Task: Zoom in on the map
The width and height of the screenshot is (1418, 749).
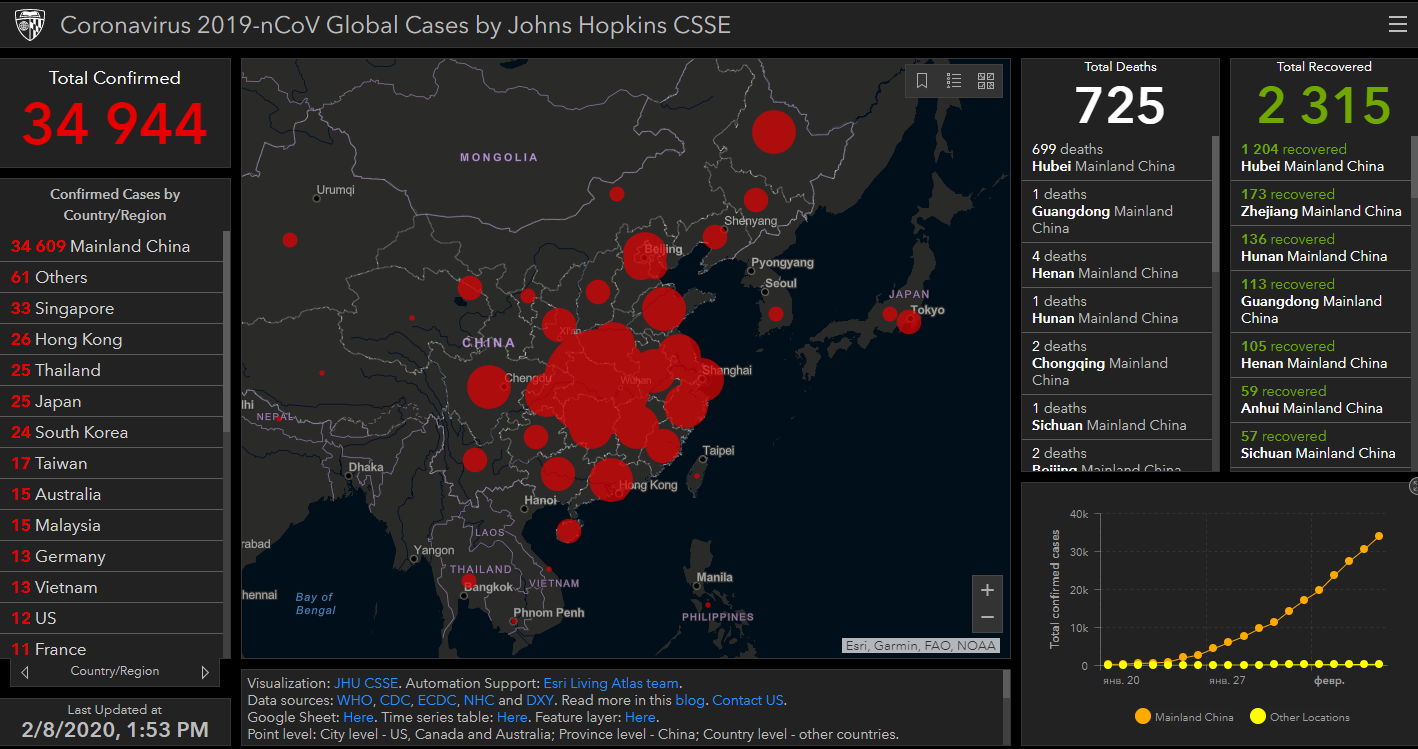Action: point(987,589)
